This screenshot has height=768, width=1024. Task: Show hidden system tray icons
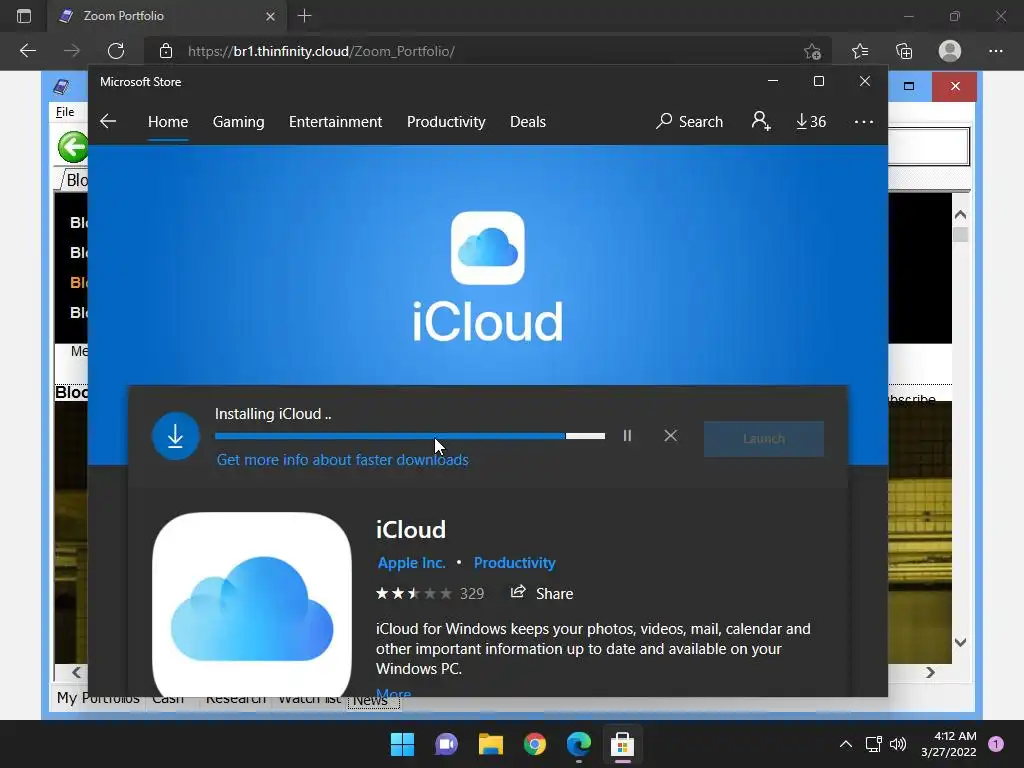(x=846, y=744)
